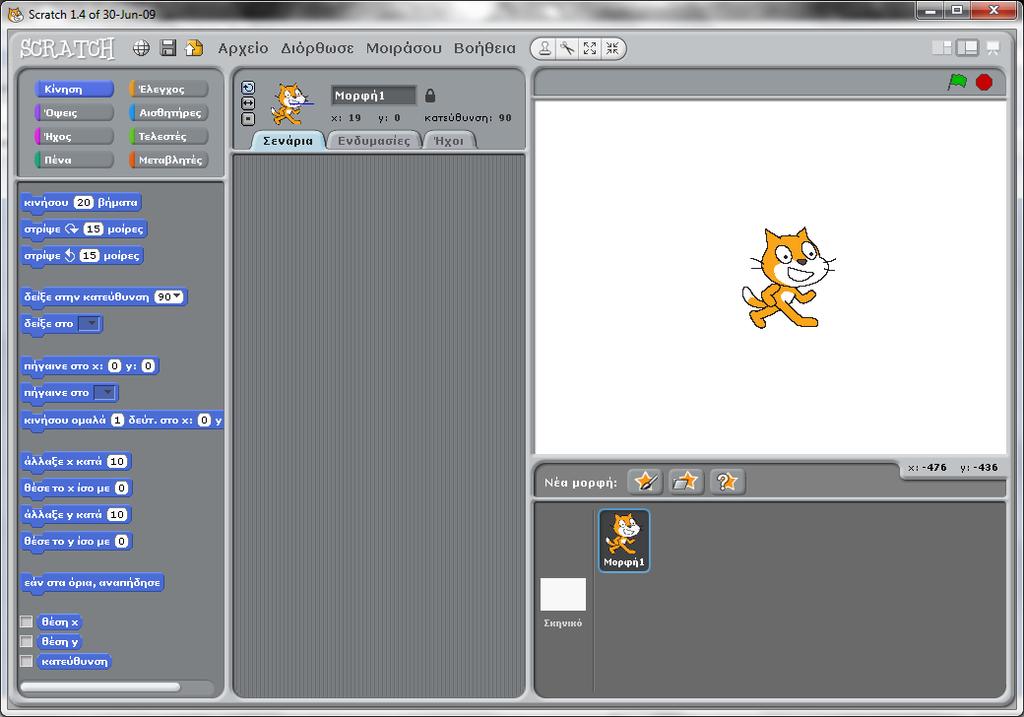Select the duplicate stamp tool

coord(545,48)
